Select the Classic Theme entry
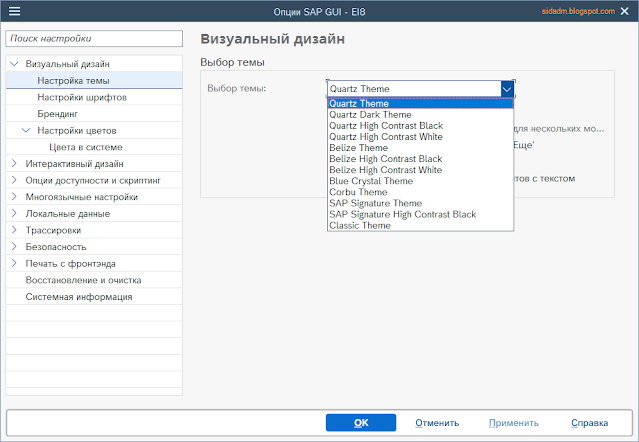Image resolution: width=639 pixels, height=442 pixels. tap(420, 225)
